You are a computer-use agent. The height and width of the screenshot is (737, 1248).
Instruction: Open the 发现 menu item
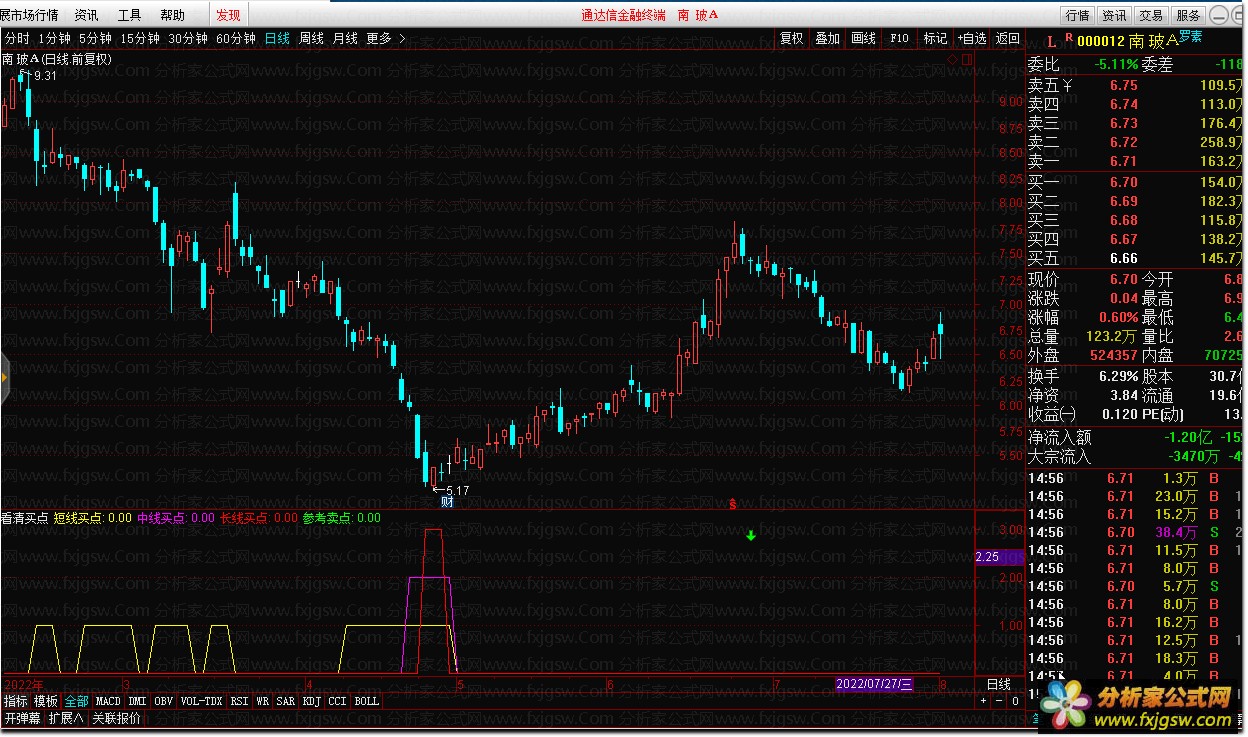228,15
